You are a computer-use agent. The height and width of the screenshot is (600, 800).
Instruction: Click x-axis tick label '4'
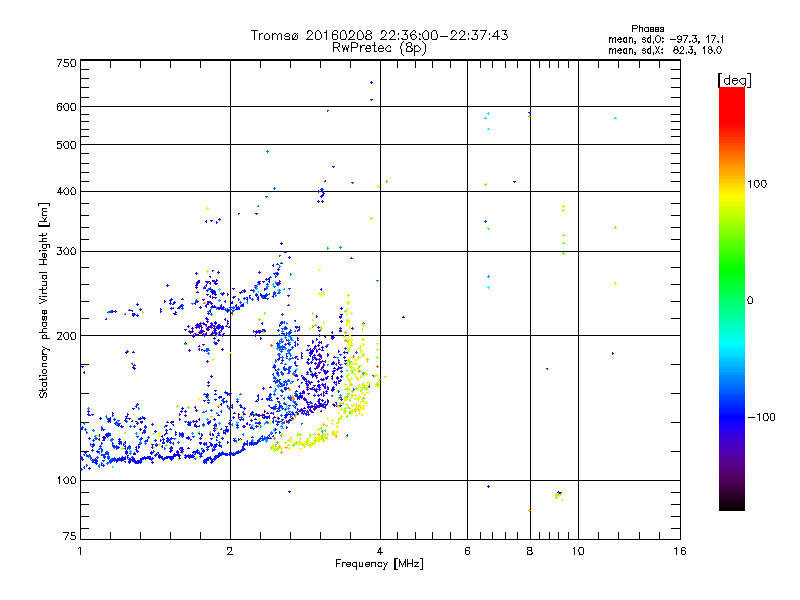(x=380, y=551)
